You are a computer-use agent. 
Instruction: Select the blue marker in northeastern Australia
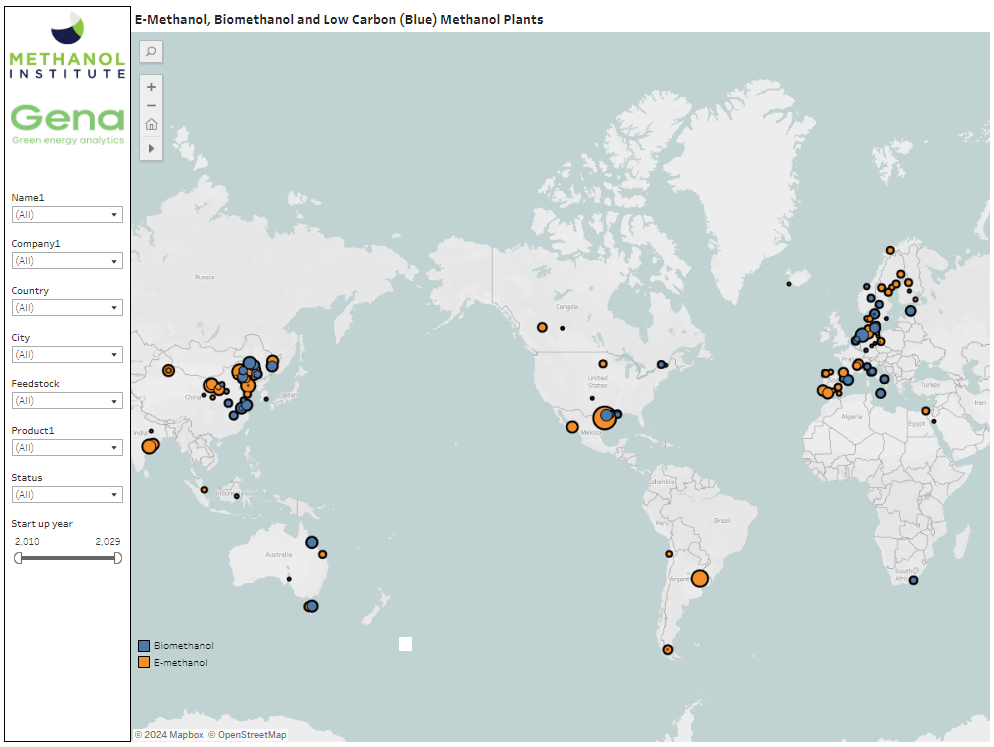[312, 542]
